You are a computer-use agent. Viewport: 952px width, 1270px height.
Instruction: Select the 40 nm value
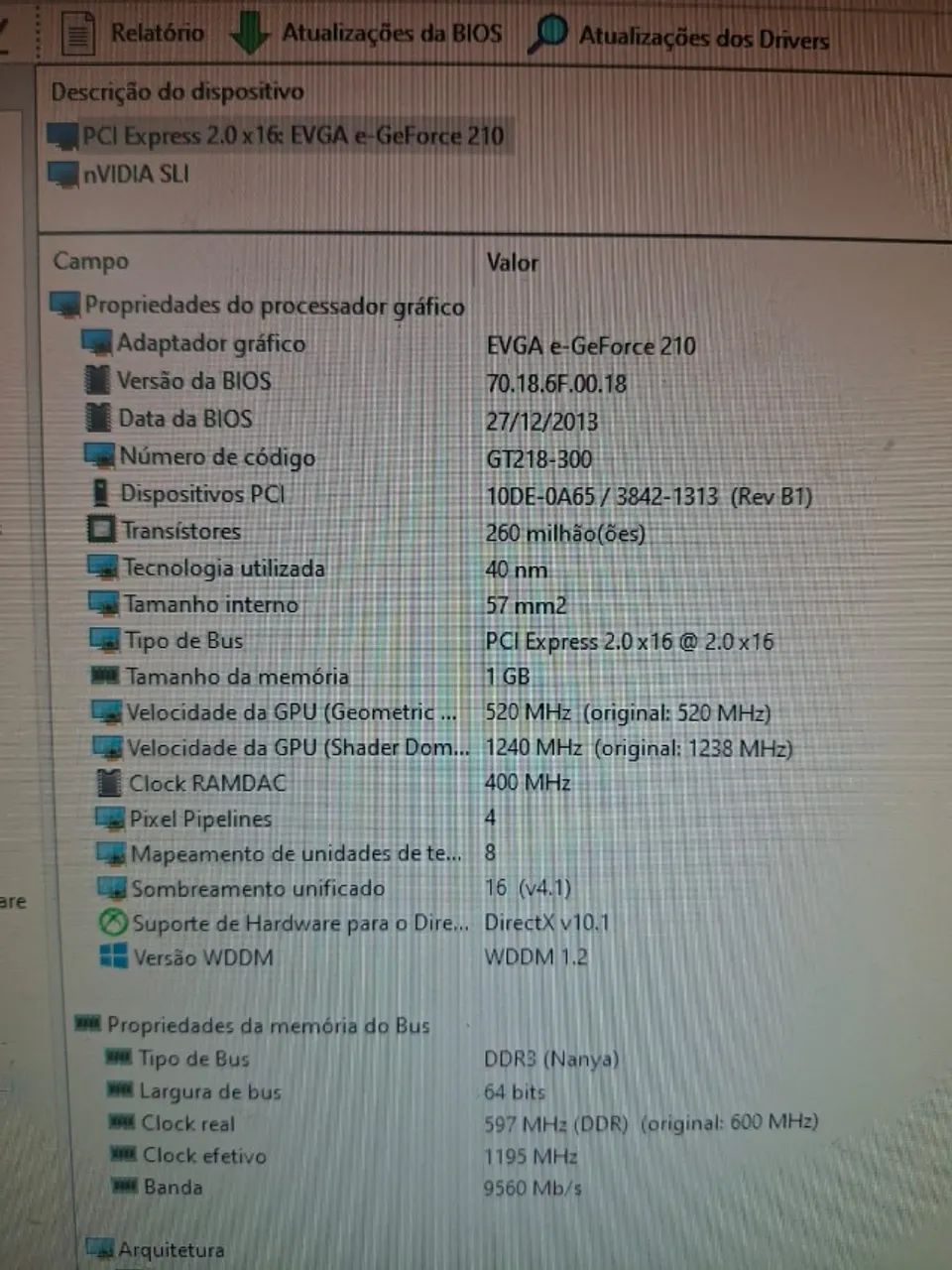(516, 570)
